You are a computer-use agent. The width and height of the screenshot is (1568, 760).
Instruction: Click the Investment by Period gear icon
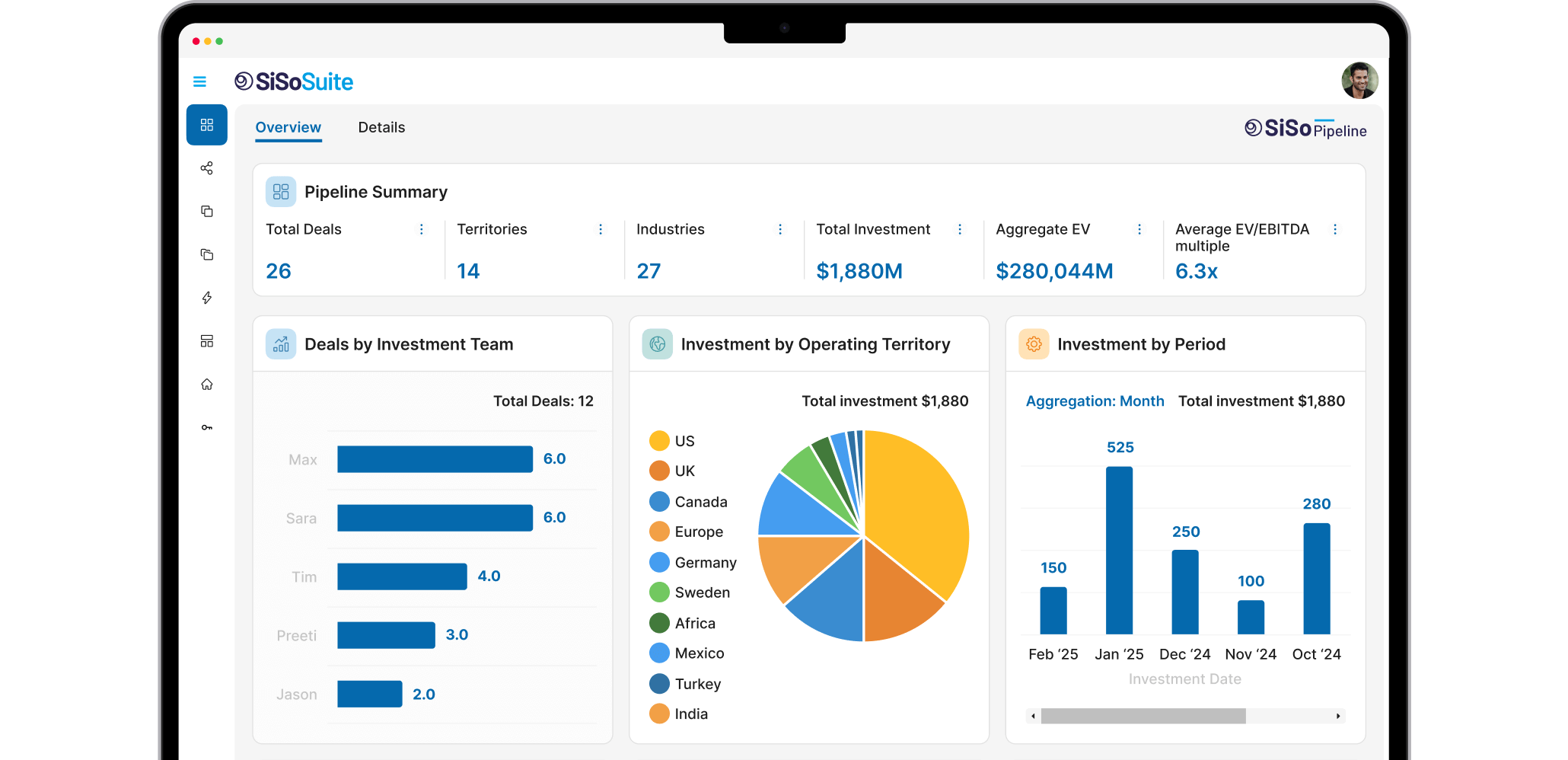tap(1034, 344)
